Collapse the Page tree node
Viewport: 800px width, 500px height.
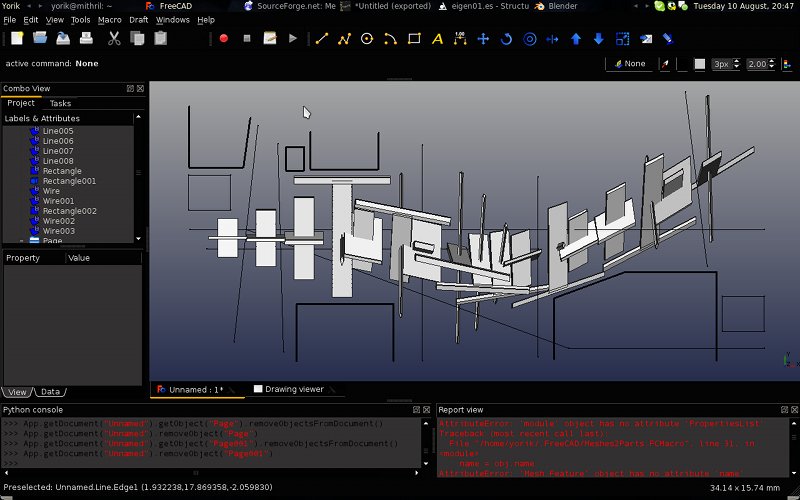21,240
